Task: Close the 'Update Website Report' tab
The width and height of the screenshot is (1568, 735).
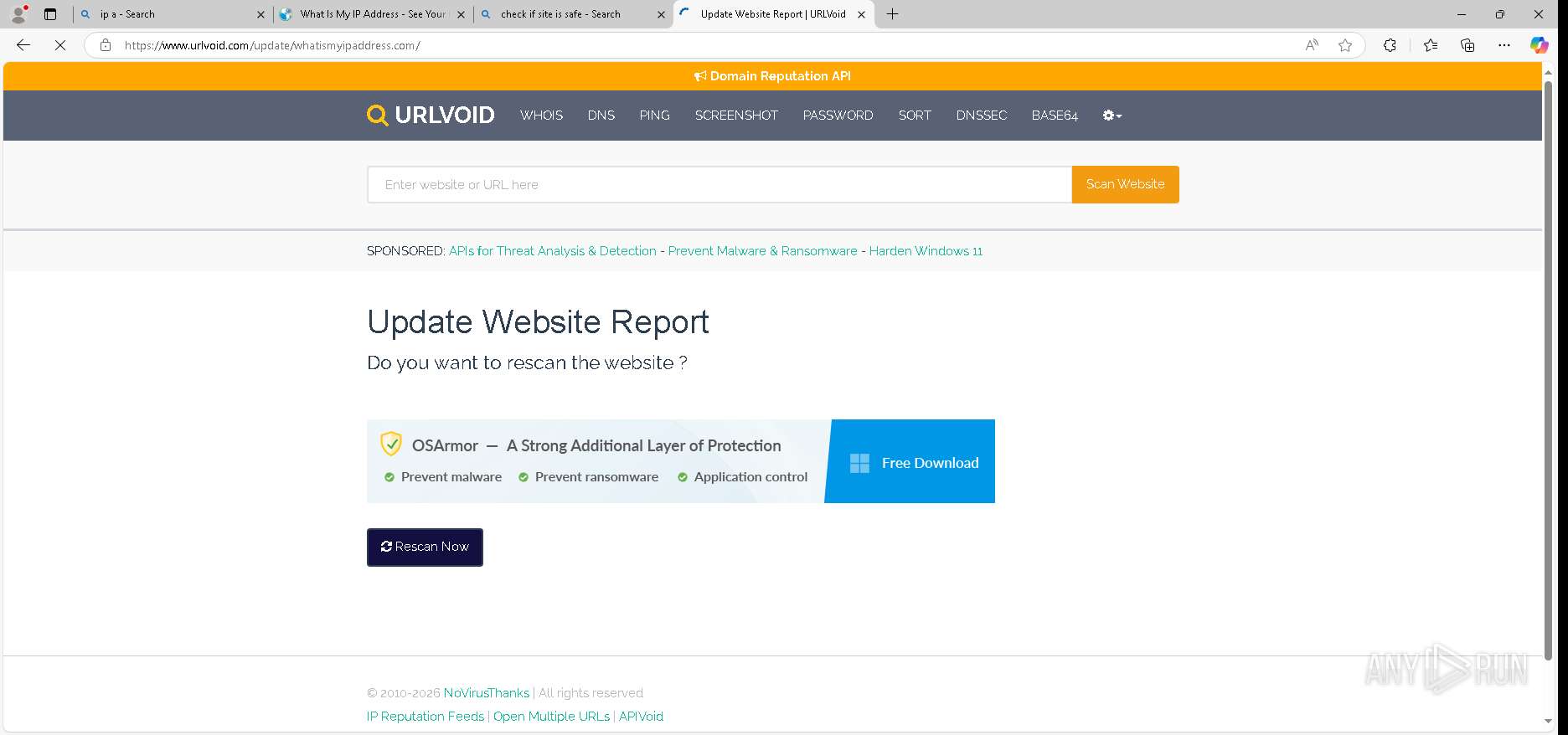Action: pos(861,14)
